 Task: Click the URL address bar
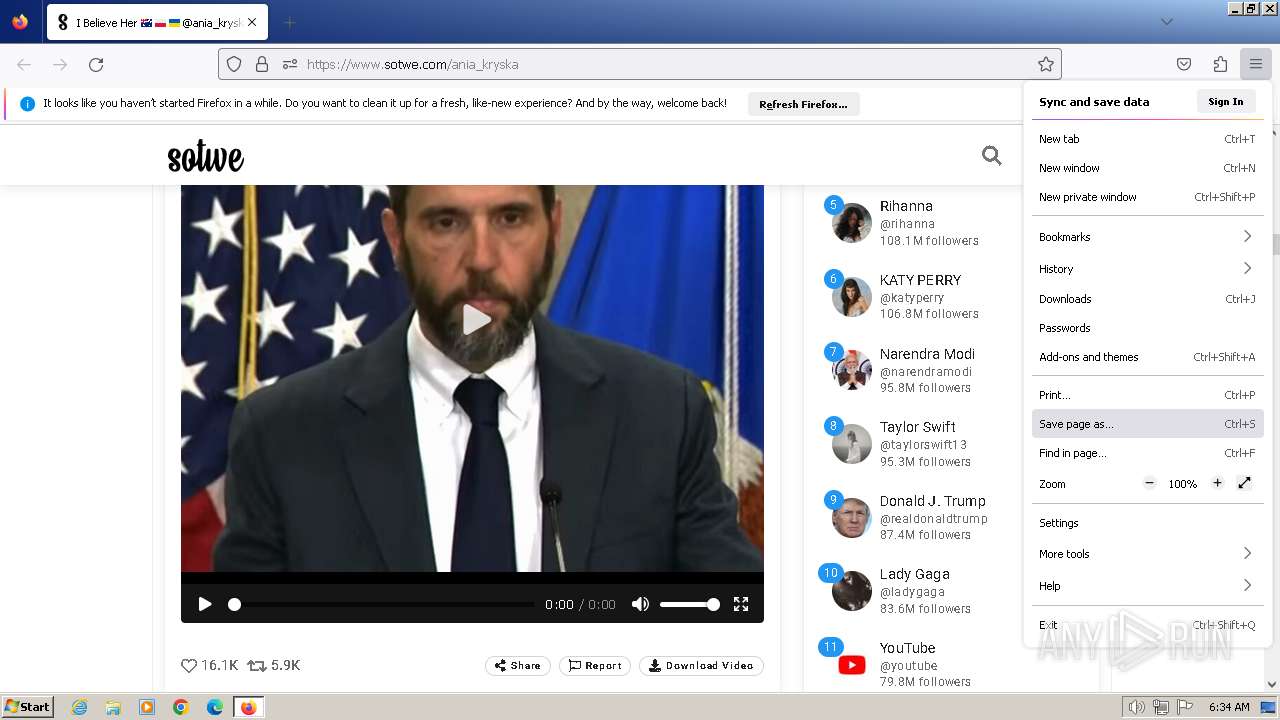pos(640,64)
